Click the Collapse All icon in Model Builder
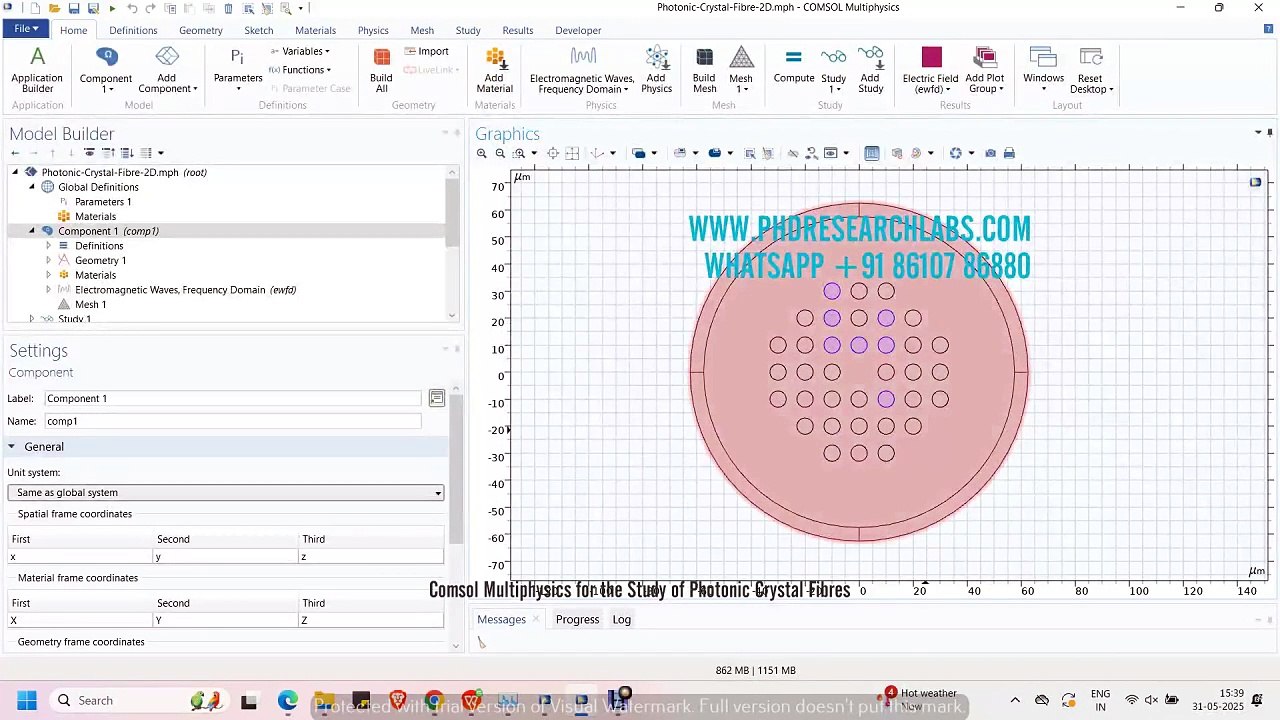 coord(108,153)
